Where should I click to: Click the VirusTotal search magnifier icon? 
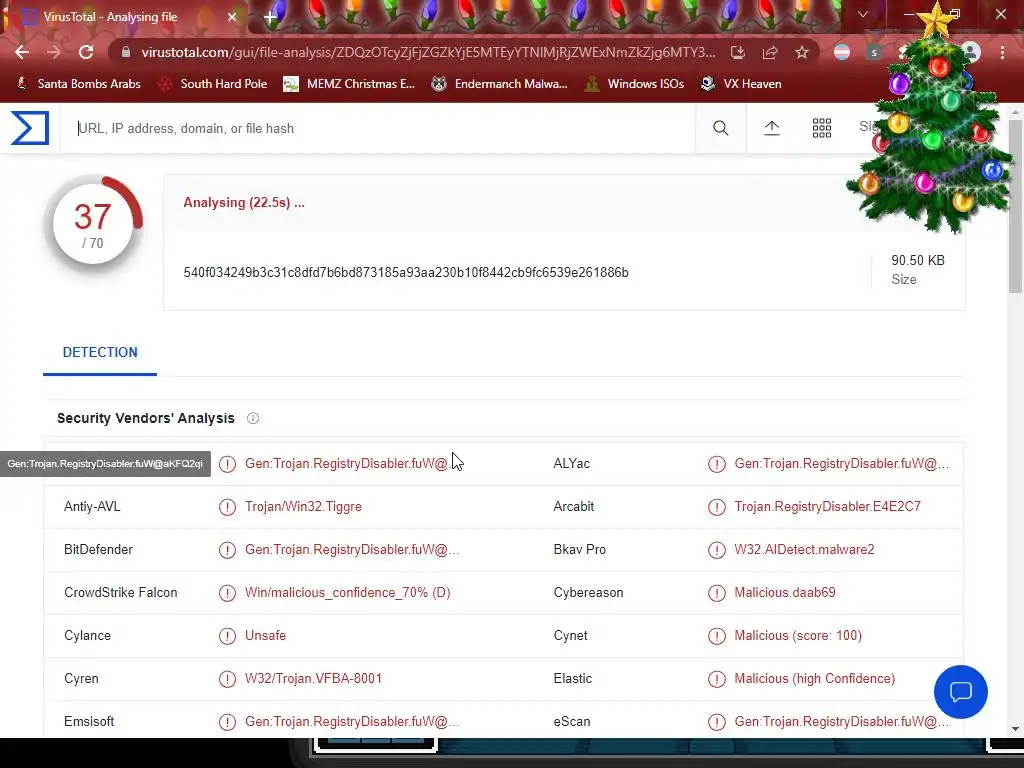click(x=721, y=128)
